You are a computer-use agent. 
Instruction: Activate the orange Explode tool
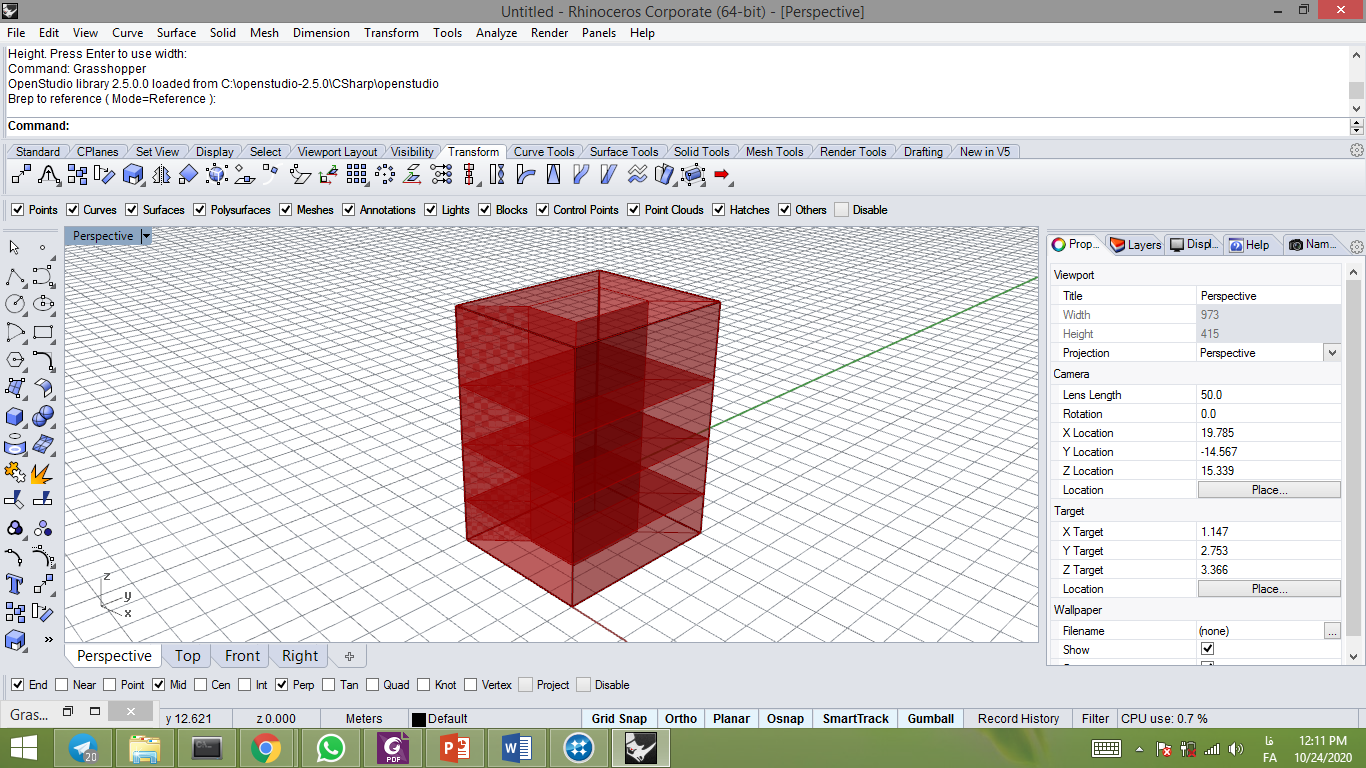point(43,472)
